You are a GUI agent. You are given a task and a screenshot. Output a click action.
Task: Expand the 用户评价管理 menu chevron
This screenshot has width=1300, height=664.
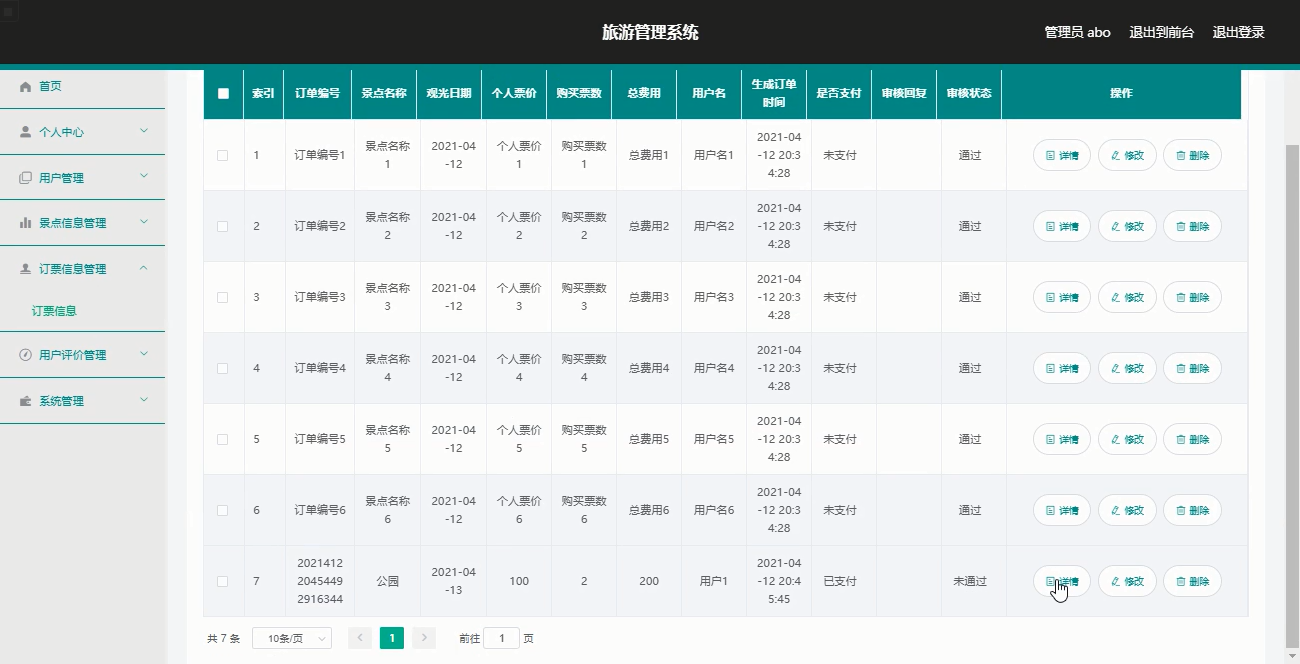tap(144, 354)
